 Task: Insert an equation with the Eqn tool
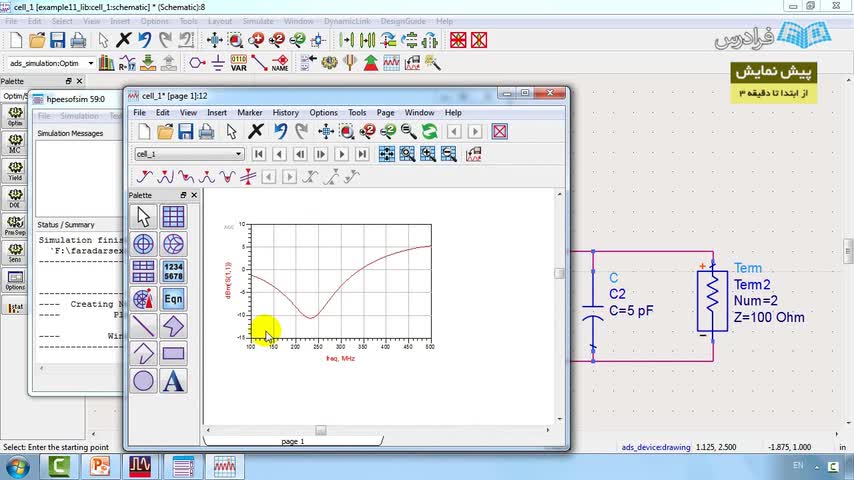(173, 299)
